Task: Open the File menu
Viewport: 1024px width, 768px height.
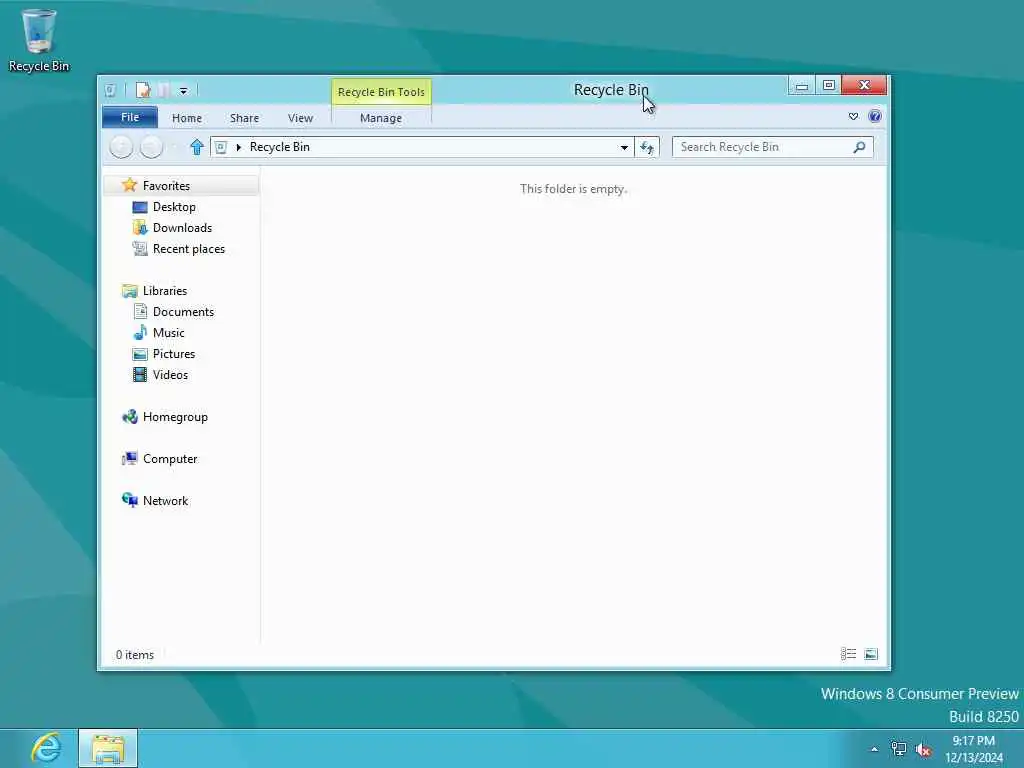Action: click(130, 117)
